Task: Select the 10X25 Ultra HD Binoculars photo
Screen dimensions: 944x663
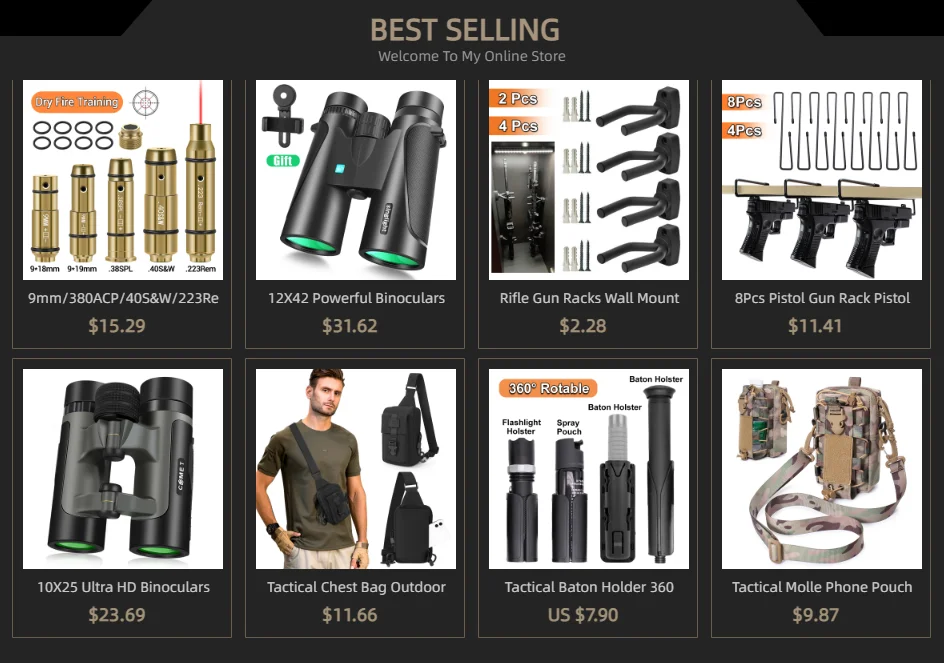Action: tap(123, 469)
